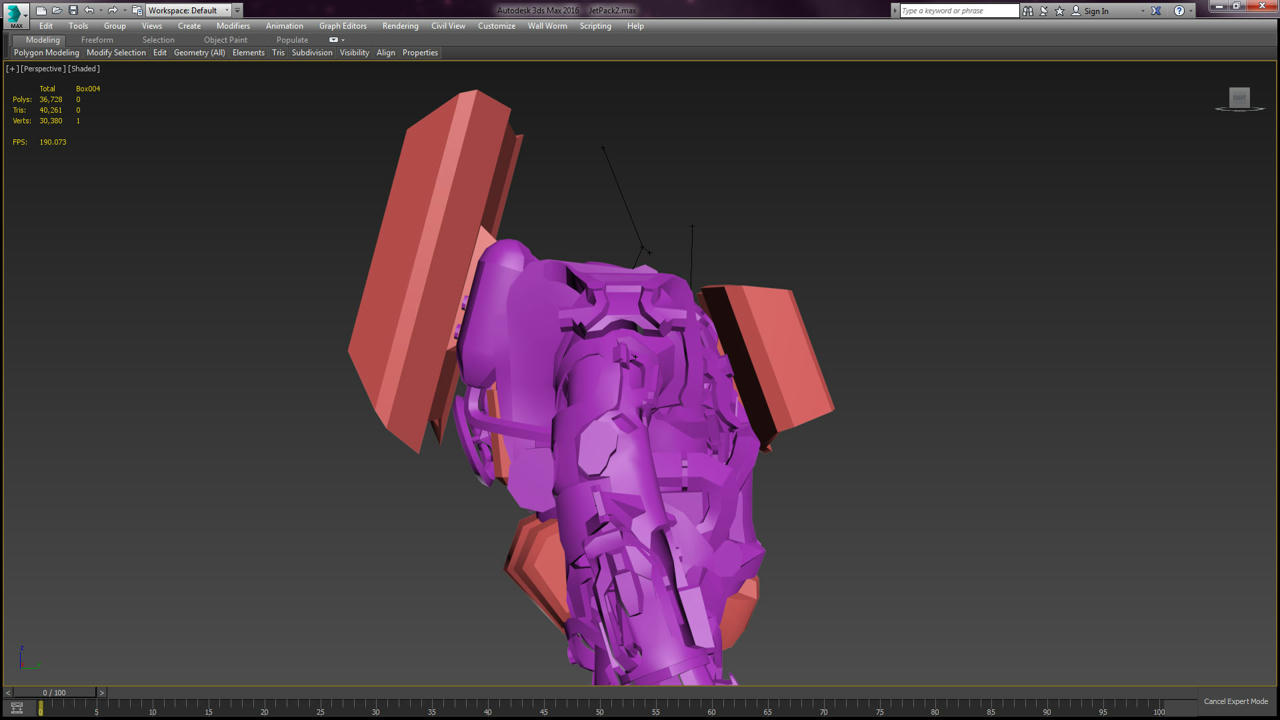Click the [Perspective] viewport label
Viewport: 1280px width, 720px height.
tap(43, 69)
